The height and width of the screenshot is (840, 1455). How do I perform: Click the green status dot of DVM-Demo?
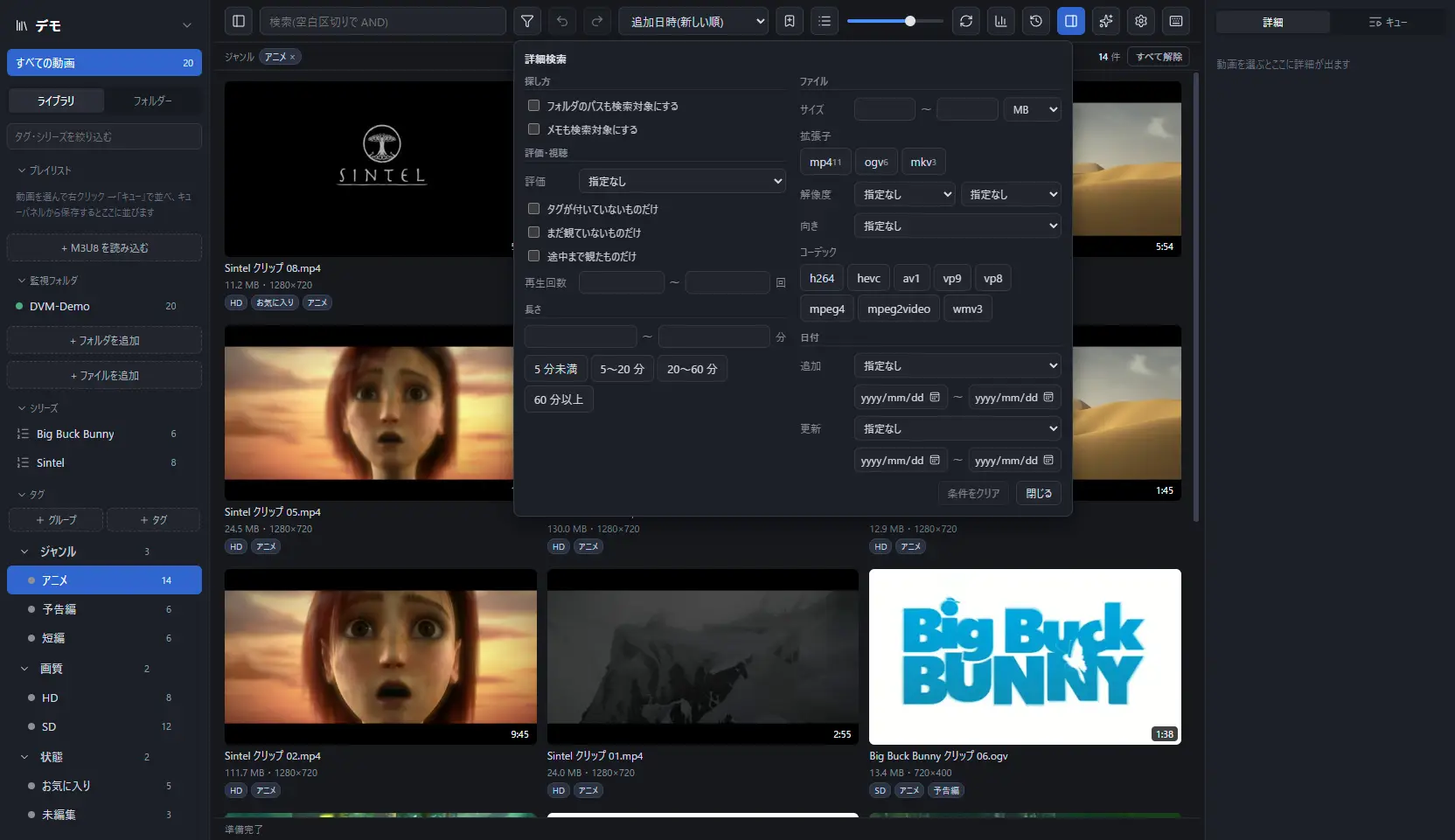(x=19, y=306)
